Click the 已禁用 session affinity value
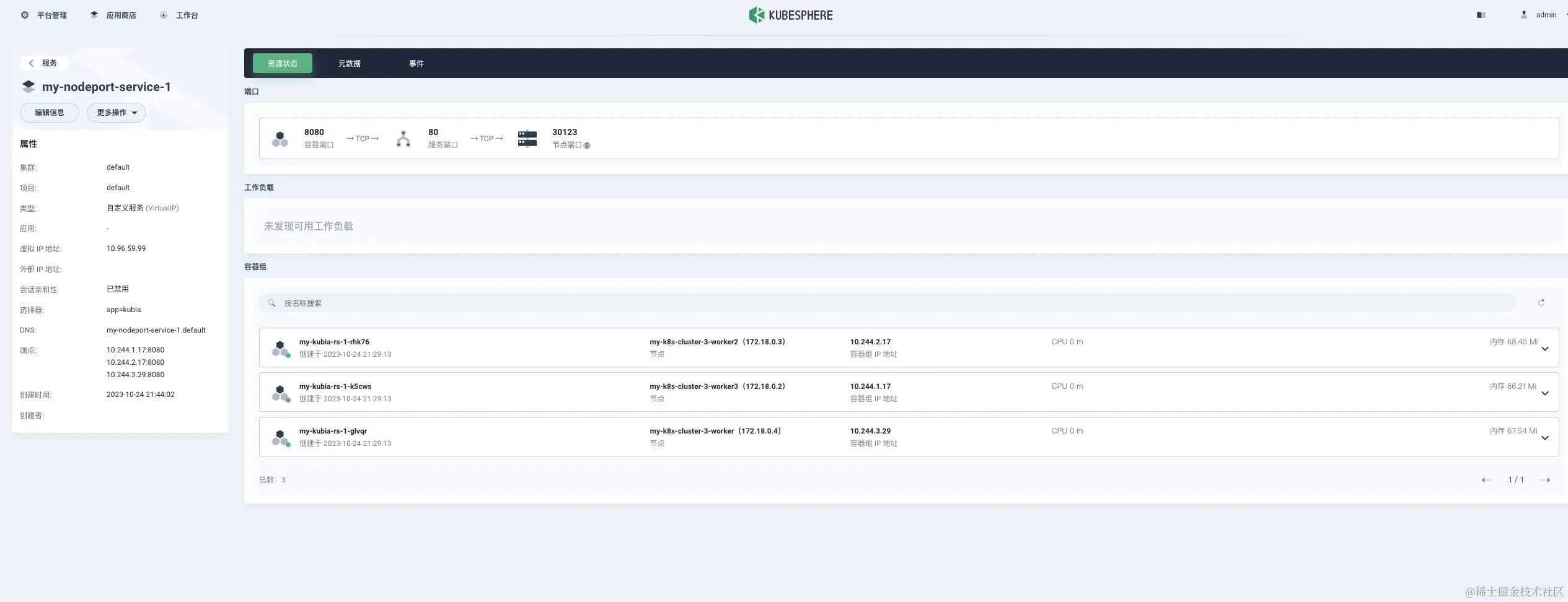The image size is (1568, 602). click(118, 289)
